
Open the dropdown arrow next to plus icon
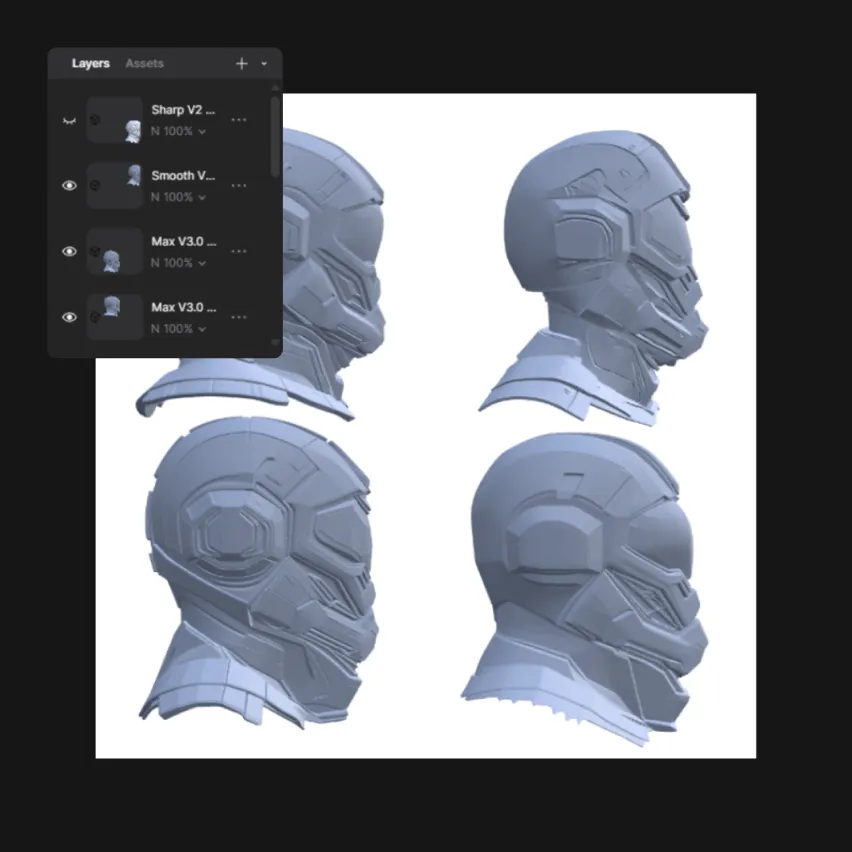[264, 64]
